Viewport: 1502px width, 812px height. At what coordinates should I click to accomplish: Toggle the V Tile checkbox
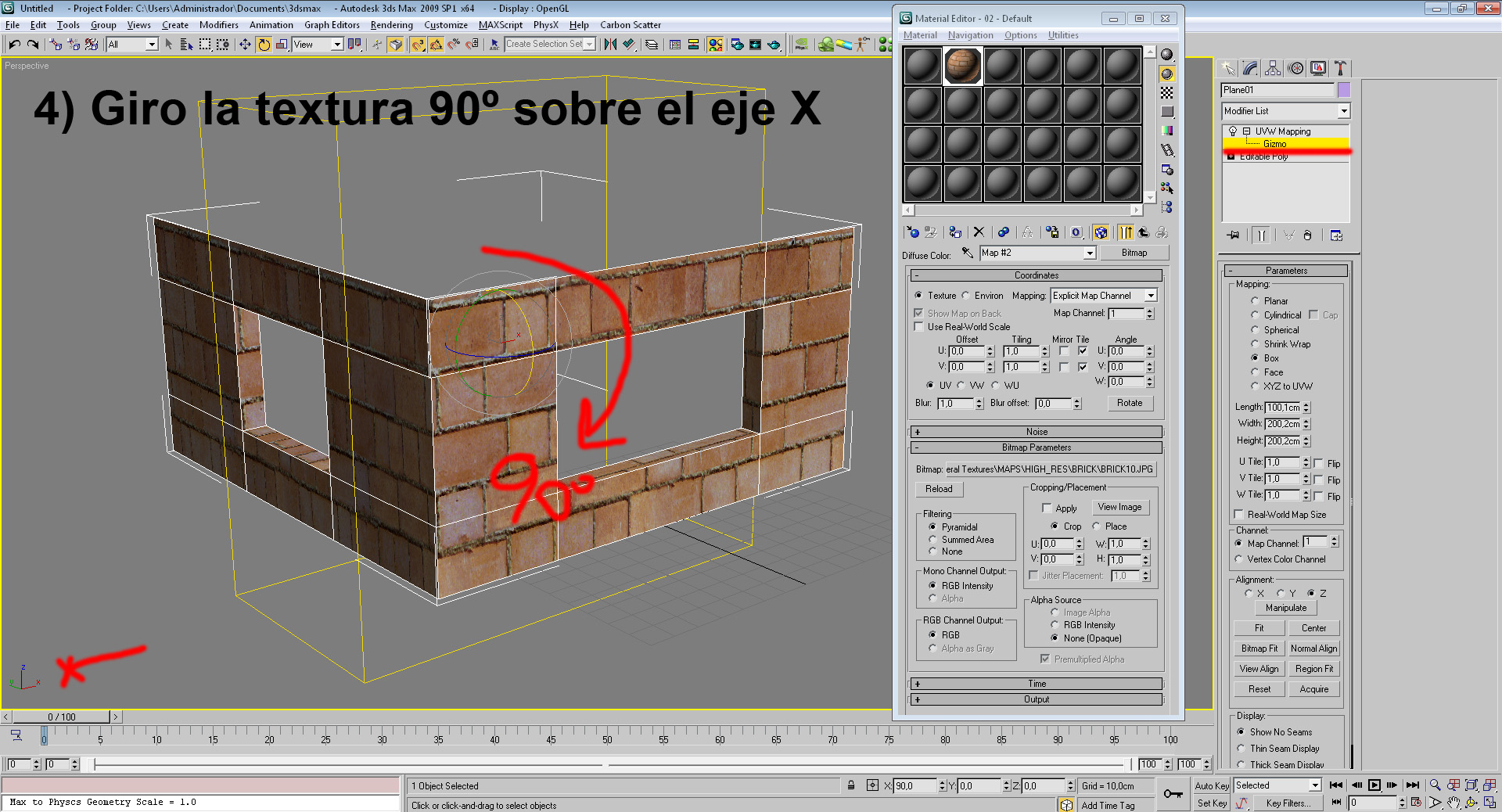coord(1083,367)
